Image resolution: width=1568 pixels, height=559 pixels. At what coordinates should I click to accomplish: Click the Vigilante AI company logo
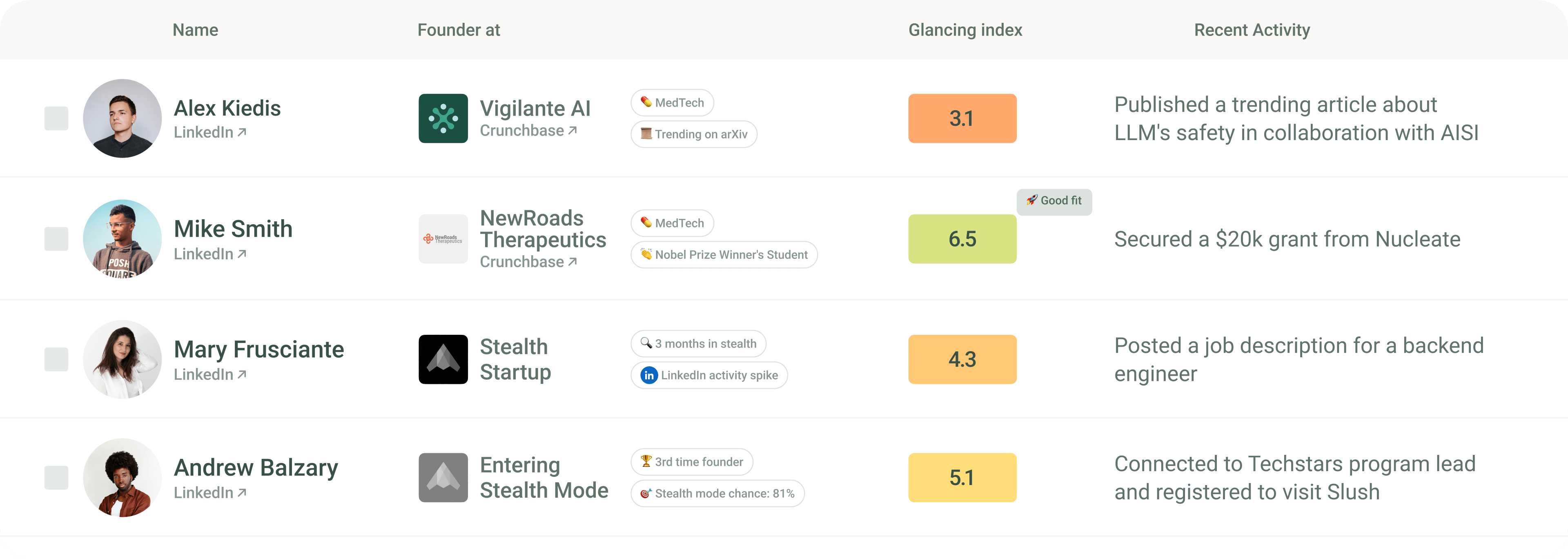click(x=443, y=118)
